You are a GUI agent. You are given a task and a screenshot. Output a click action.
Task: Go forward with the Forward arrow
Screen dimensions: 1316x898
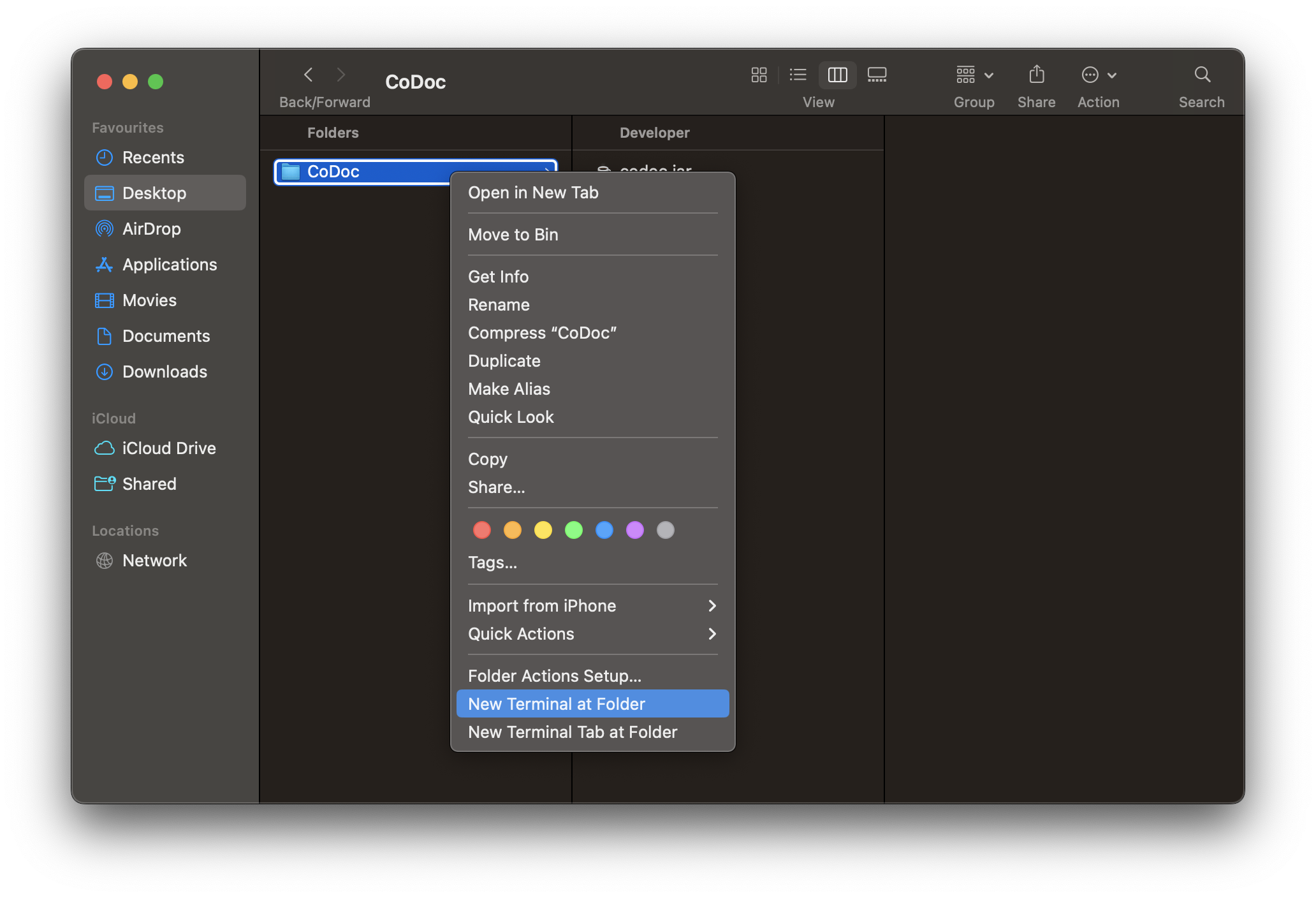[x=341, y=75]
